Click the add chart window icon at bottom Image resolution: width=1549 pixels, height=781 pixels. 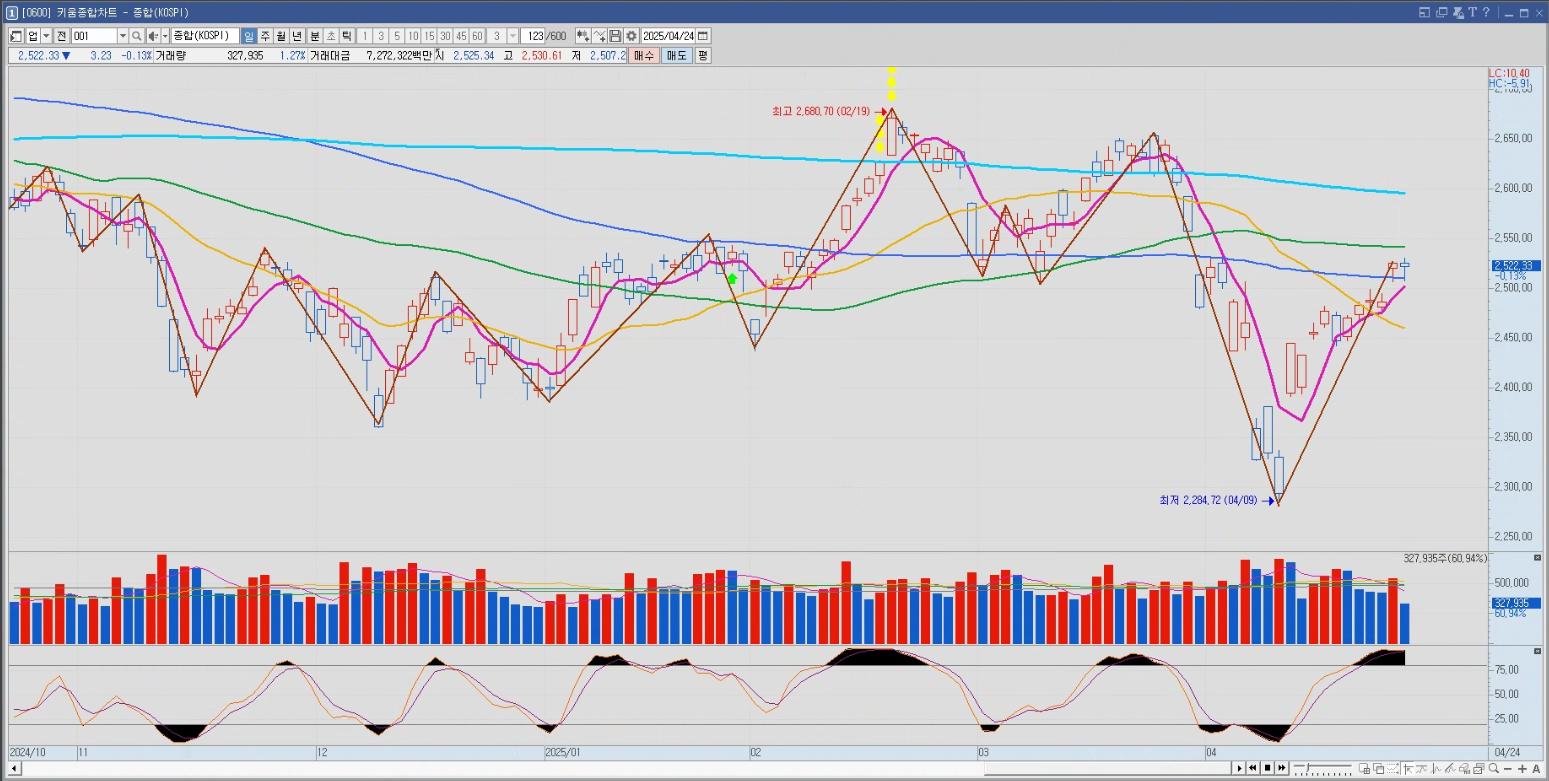coord(1364,768)
